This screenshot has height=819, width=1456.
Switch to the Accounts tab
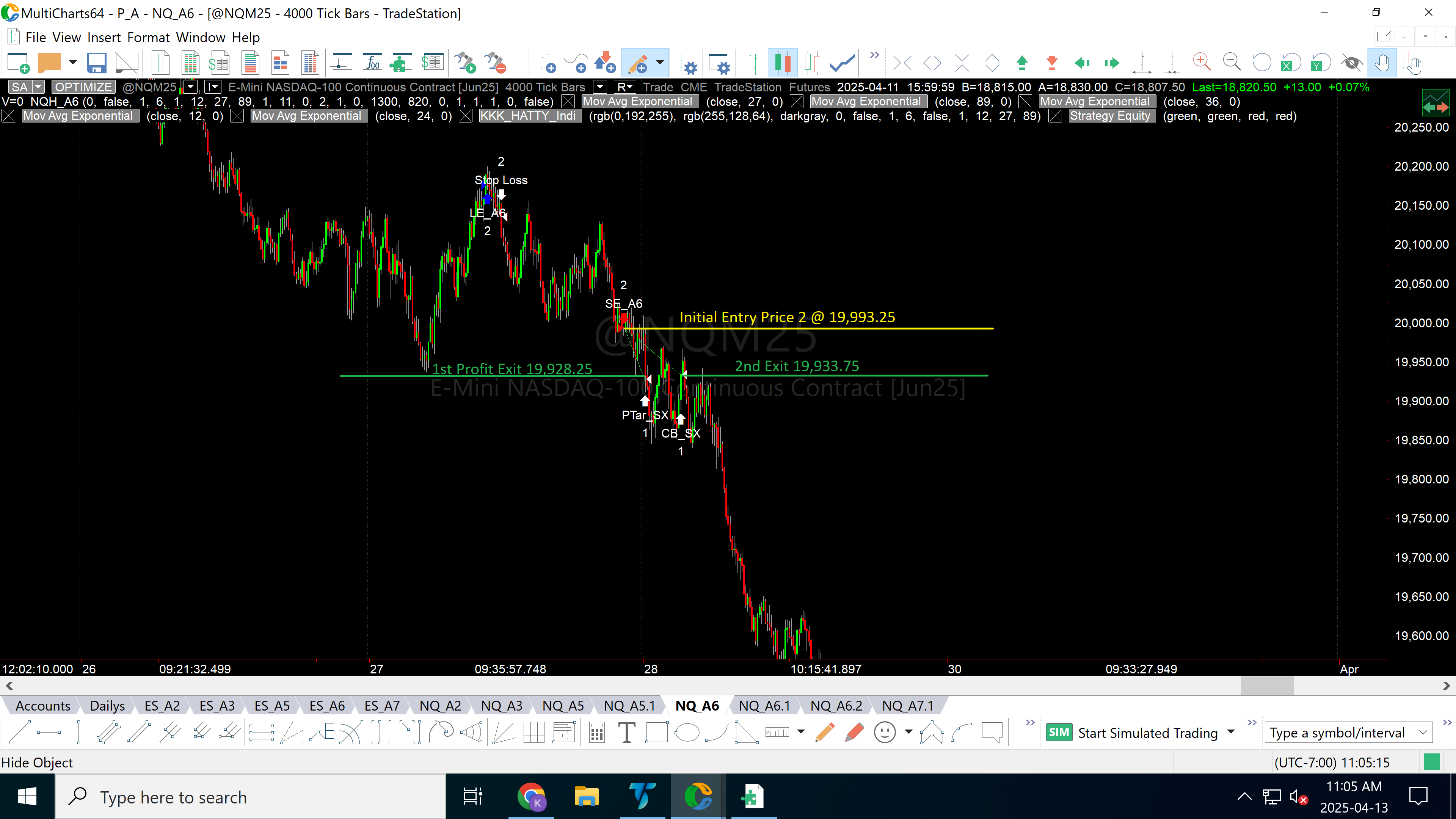pyautogui.click(x=43, y=705)
